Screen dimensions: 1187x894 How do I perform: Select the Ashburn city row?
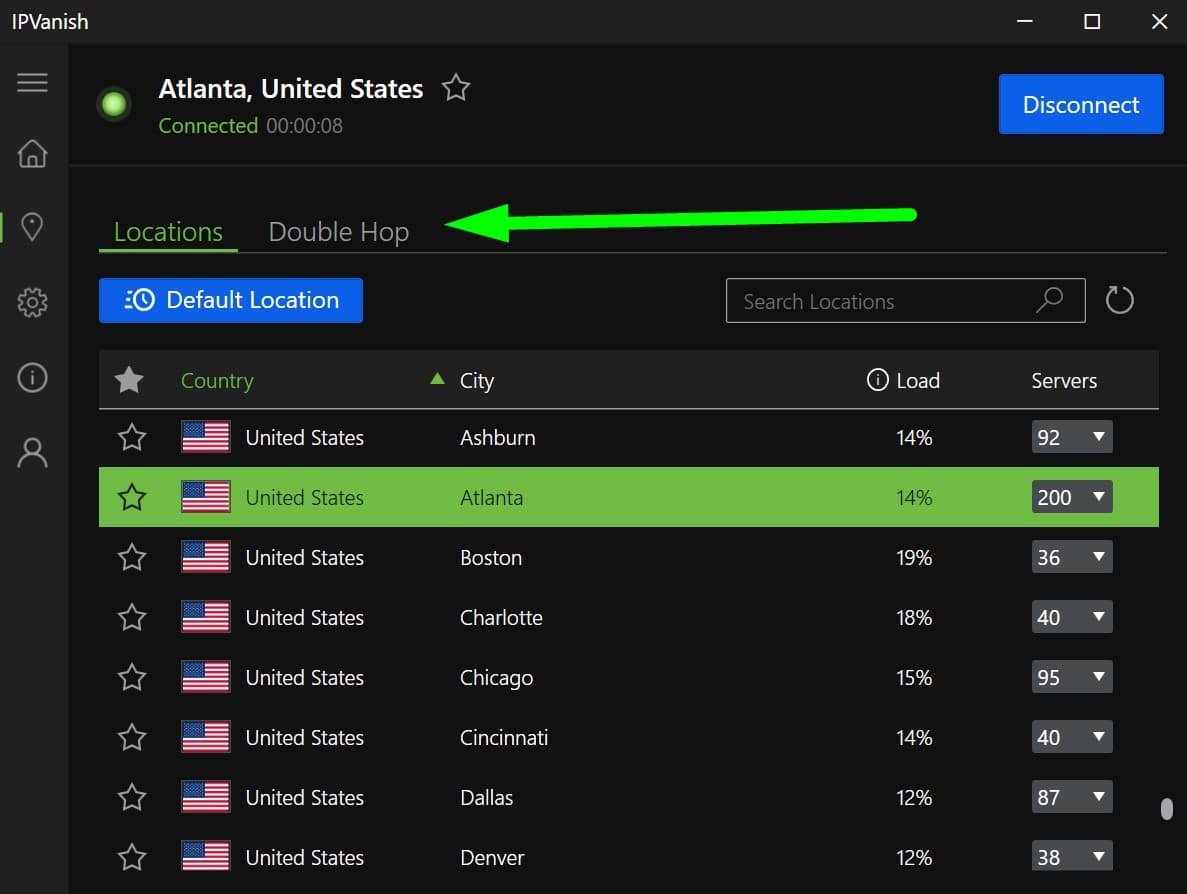click(628, 438)
